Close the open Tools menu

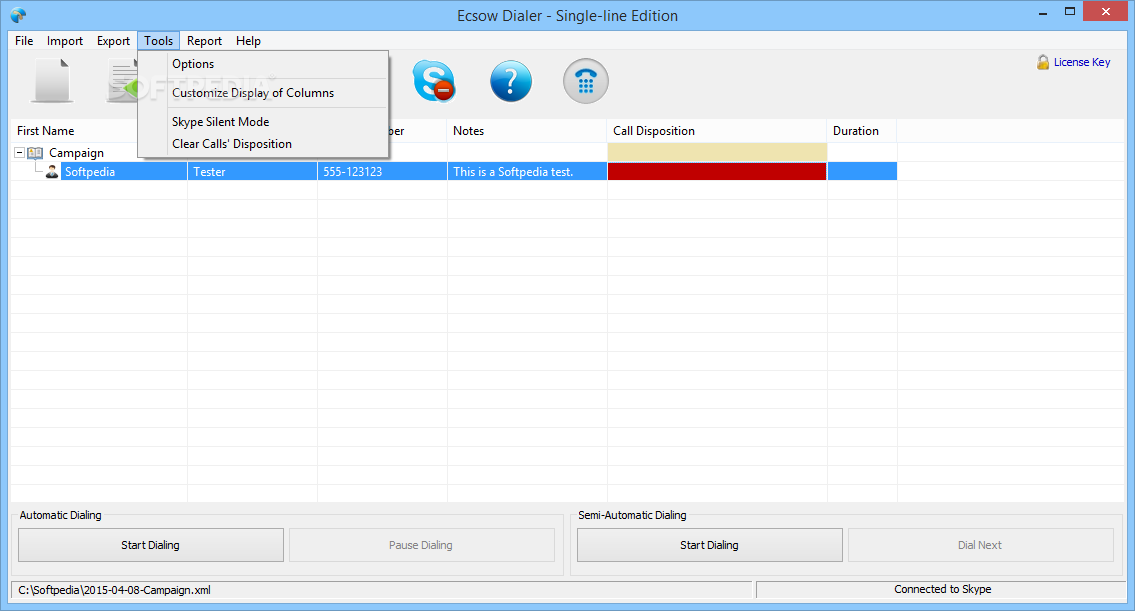click(x=158, y=41)
